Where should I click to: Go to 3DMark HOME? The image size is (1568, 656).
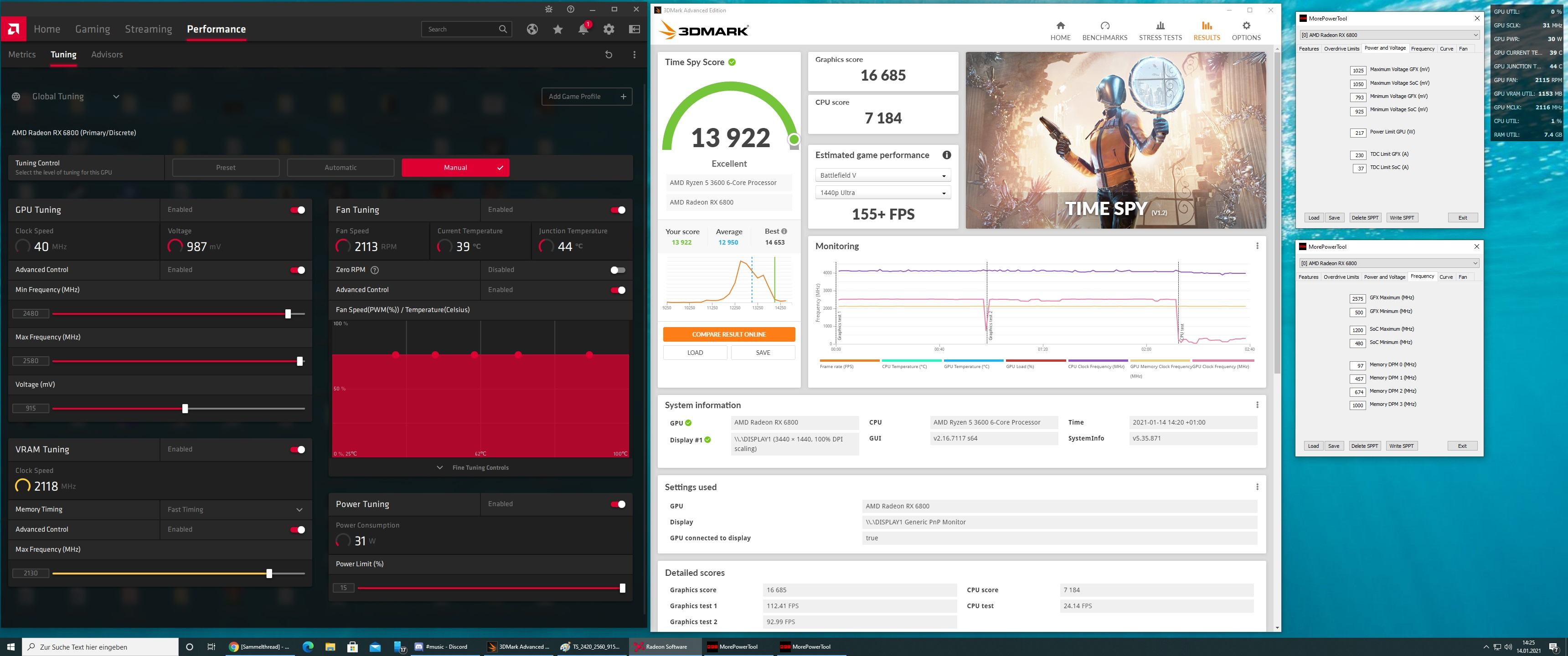point(1060,31)
